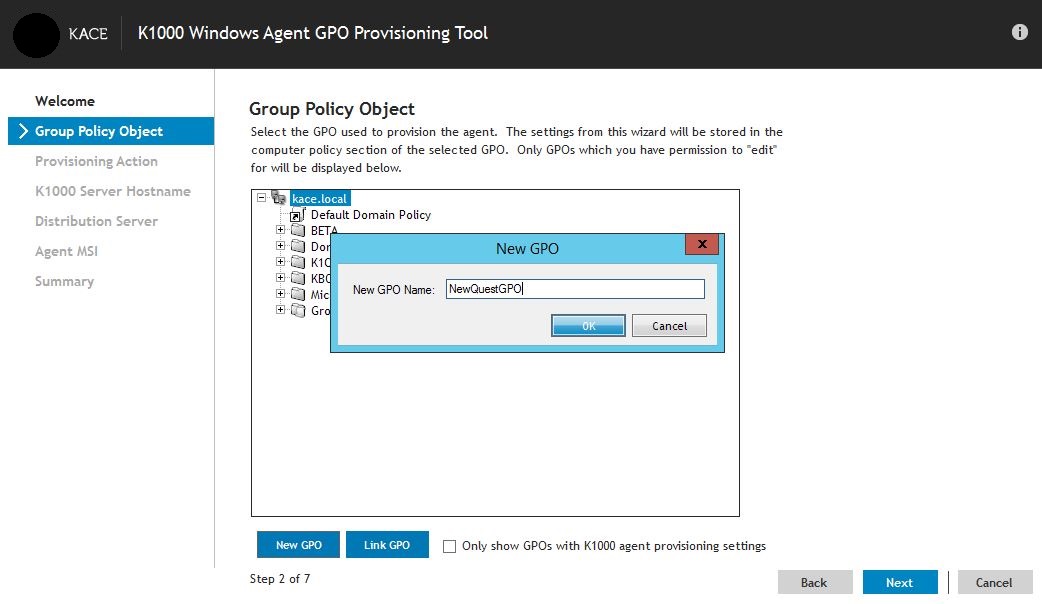This screenshot has height=604, width=1042.
Task: Click the K10 folder icon
Action: point(298,261)
